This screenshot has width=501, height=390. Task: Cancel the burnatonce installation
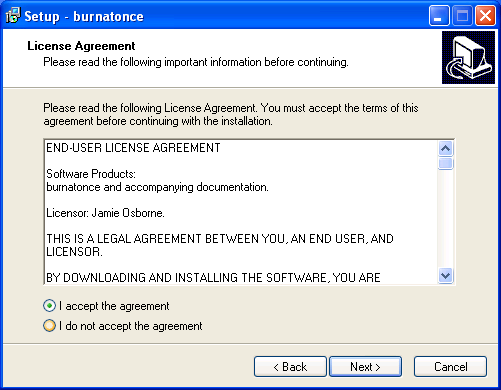click(x=450, y=367)
